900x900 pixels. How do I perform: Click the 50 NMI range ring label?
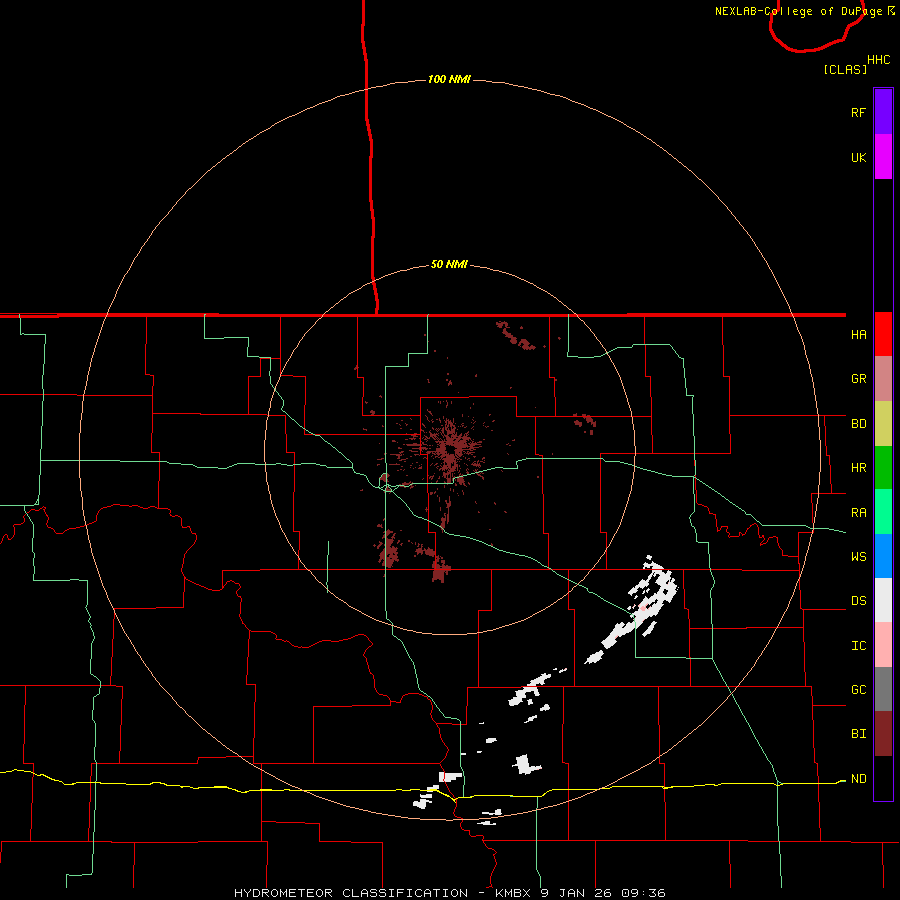coord(449,265)
